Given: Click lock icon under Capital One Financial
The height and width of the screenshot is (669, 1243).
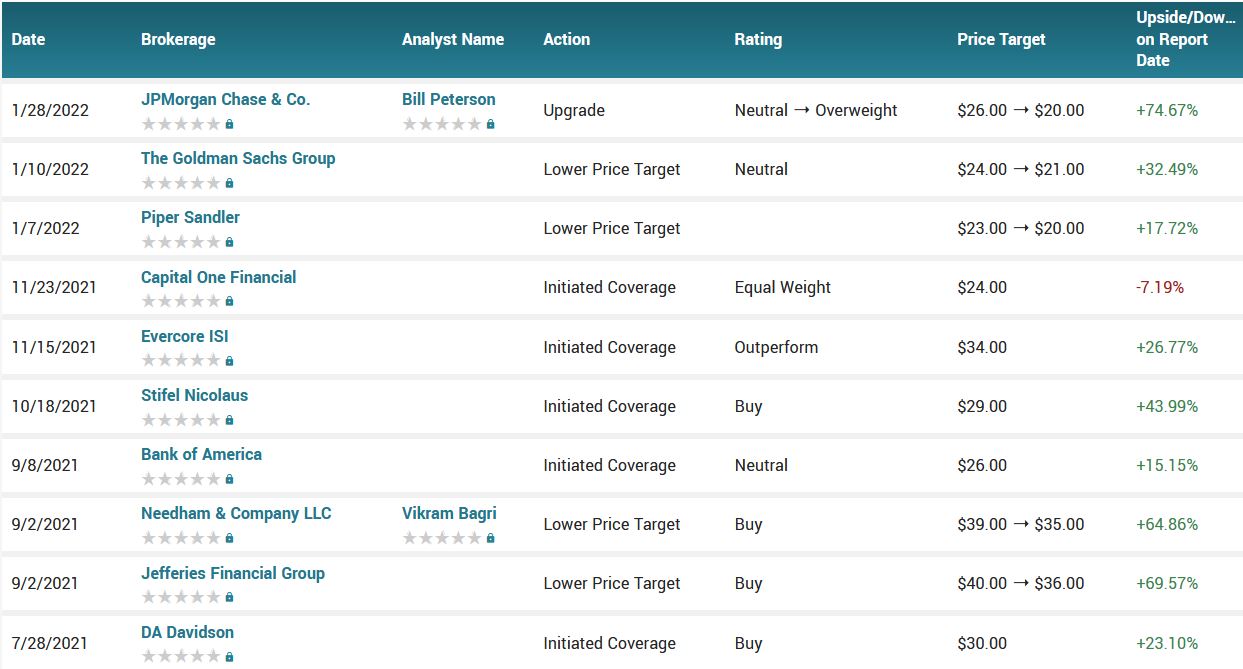Looking at the screenshot, I should [229, 301].
